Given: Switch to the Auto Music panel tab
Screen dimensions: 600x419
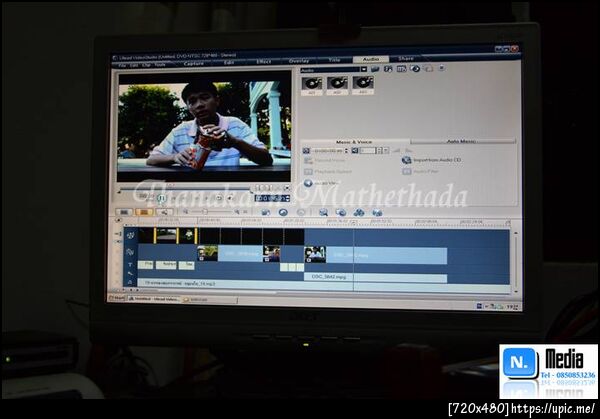Looking at the screenshot, I should (x=462, y=141).
